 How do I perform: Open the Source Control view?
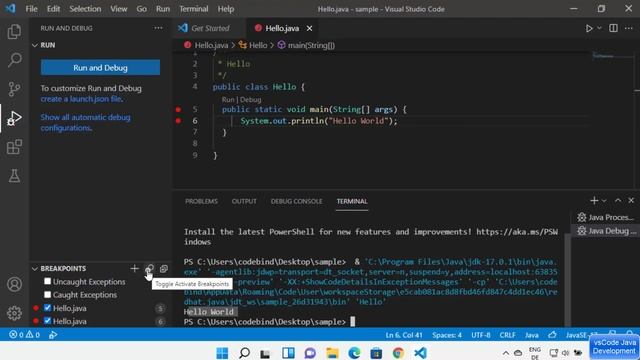coord(14,89)
